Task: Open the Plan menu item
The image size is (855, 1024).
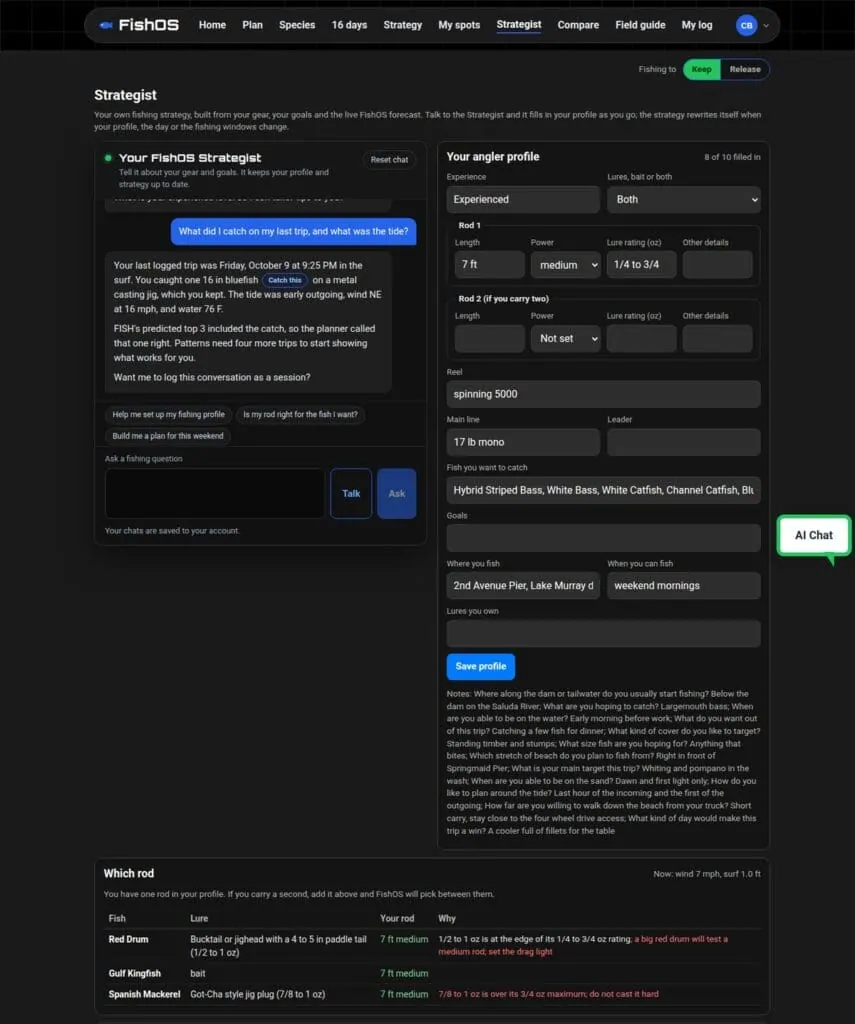Action: (252, 25)
